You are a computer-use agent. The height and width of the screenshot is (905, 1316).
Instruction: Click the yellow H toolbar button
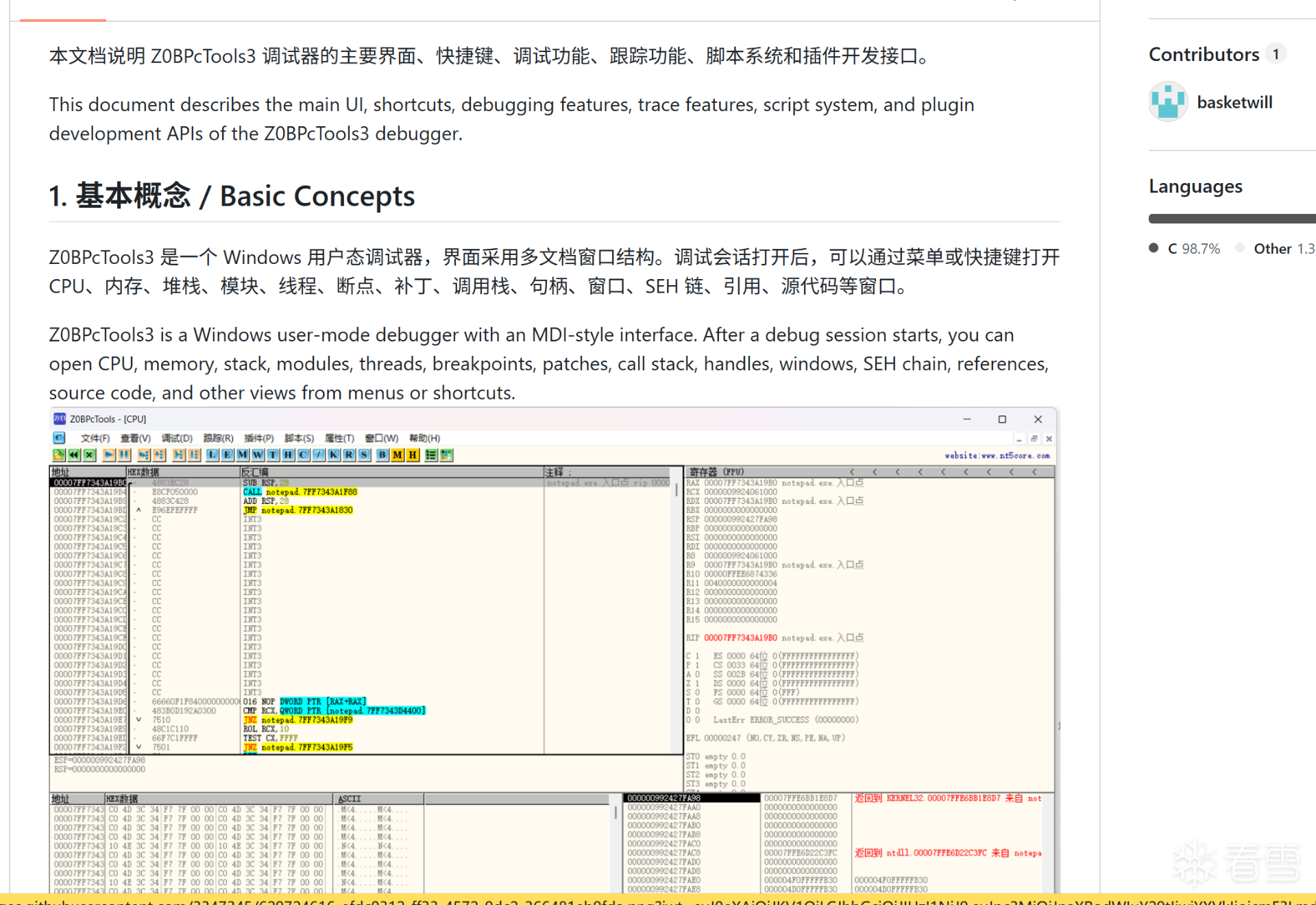413,455
